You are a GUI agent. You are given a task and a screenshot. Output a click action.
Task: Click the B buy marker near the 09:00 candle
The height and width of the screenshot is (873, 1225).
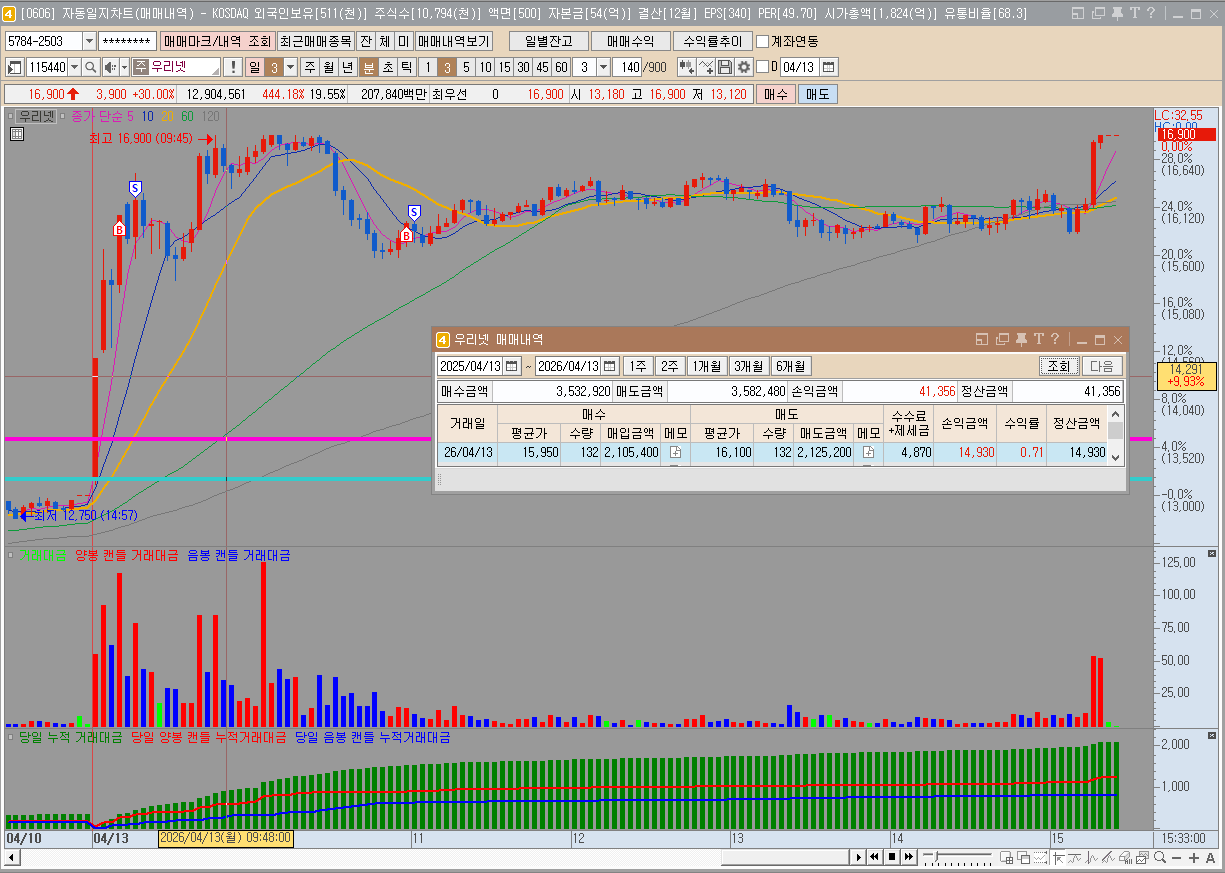[119, 229]
